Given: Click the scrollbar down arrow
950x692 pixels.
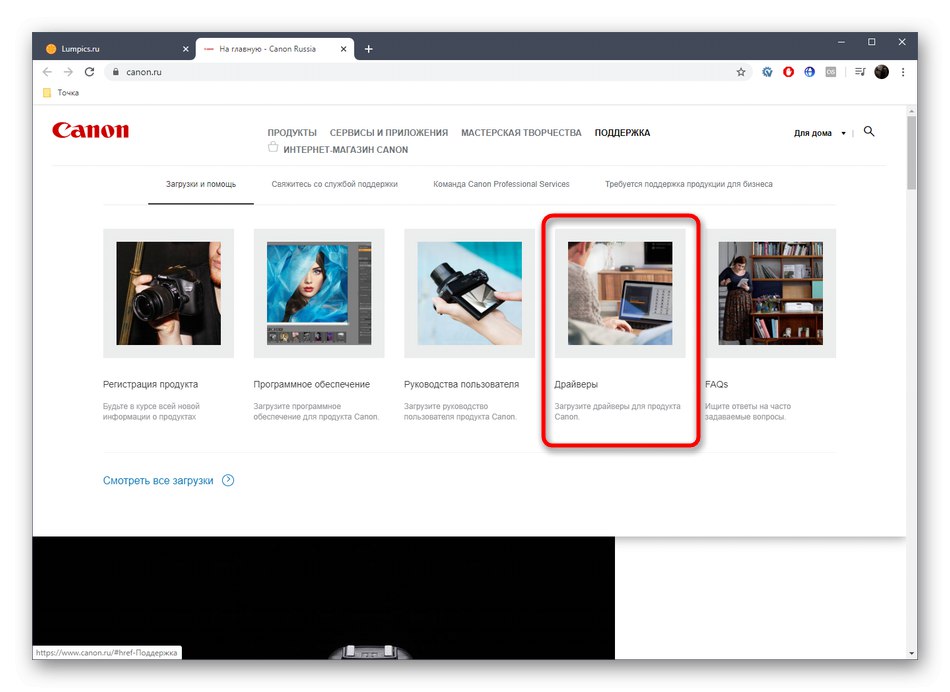Looking at the screenshot, I should 911,653.
